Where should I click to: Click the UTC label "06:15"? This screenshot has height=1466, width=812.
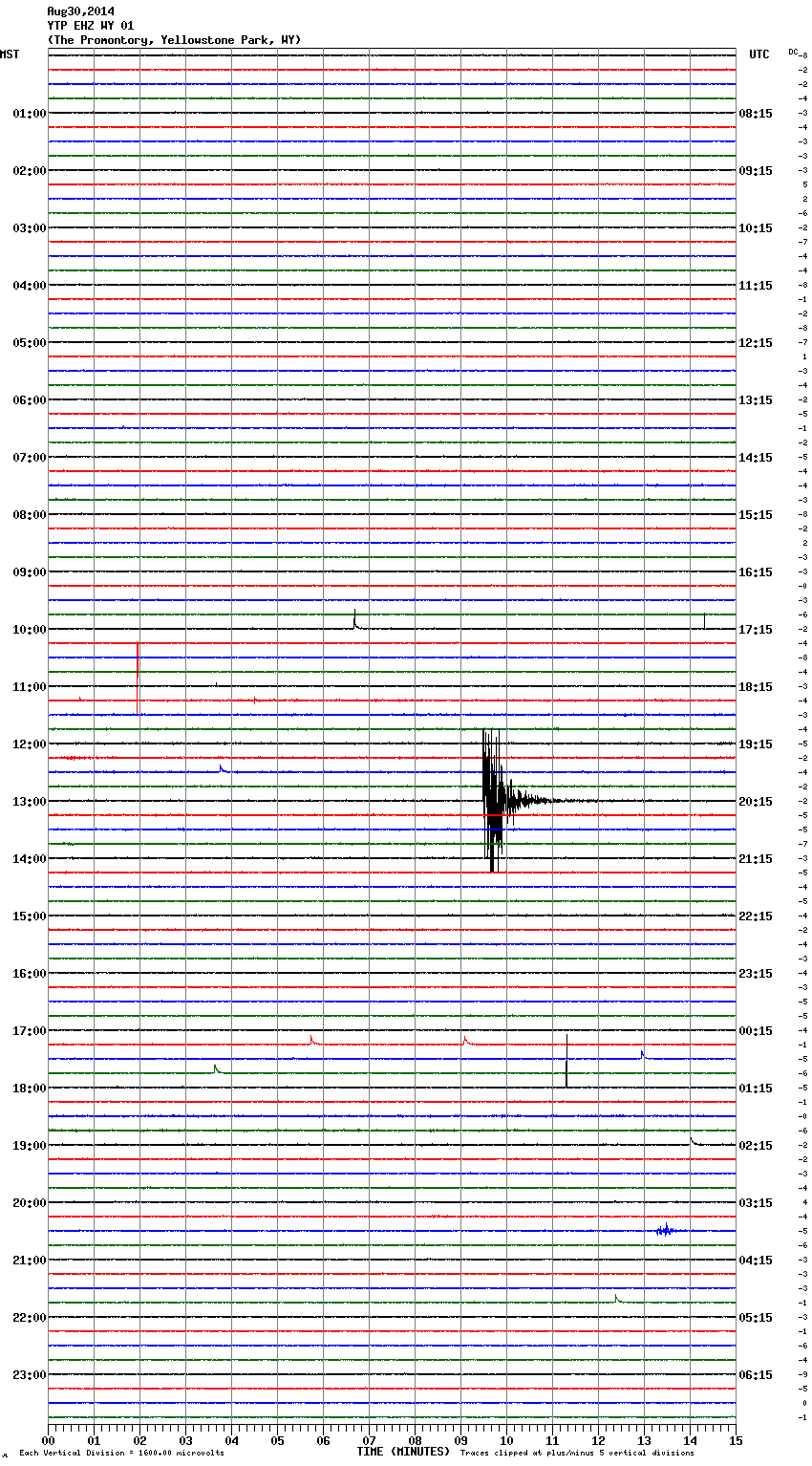pos(756,1375)
